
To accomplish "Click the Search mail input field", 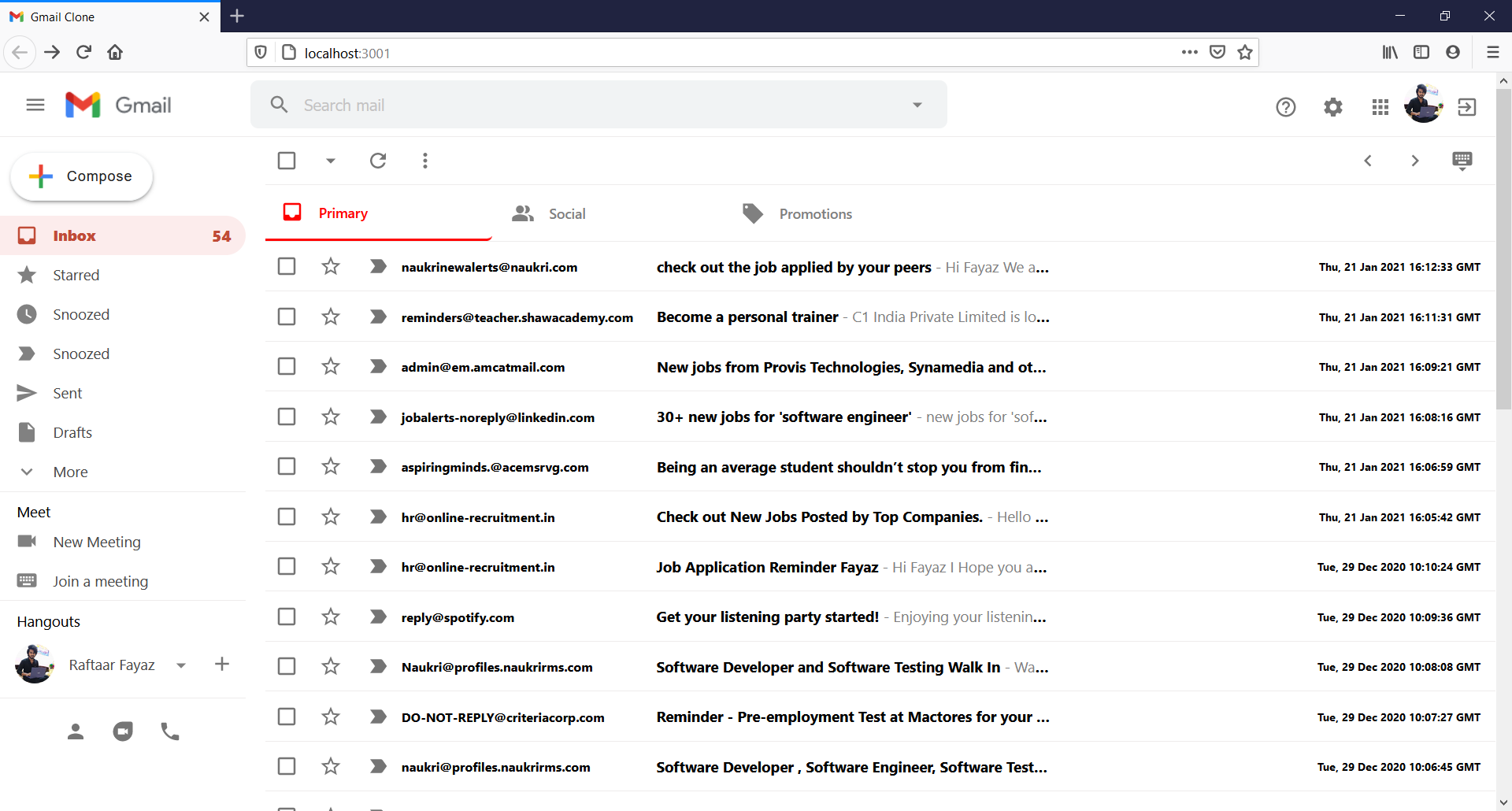I will pyautogui.click(x=598, y=105).
